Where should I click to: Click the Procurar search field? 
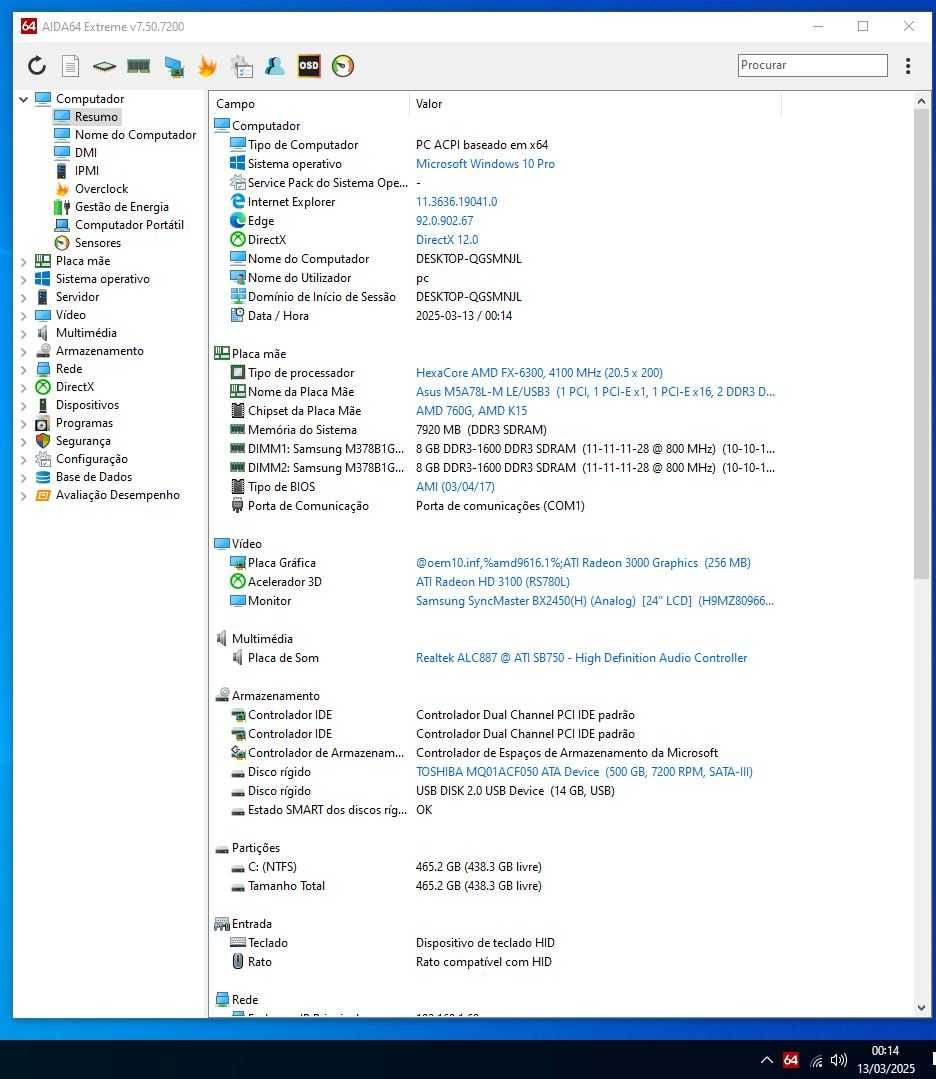812,65
